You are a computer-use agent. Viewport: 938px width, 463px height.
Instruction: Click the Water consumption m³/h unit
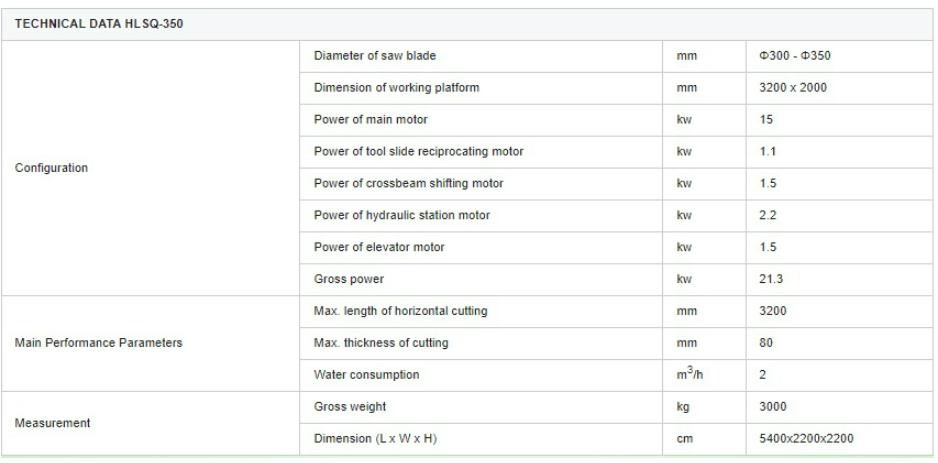pos(690,374)
